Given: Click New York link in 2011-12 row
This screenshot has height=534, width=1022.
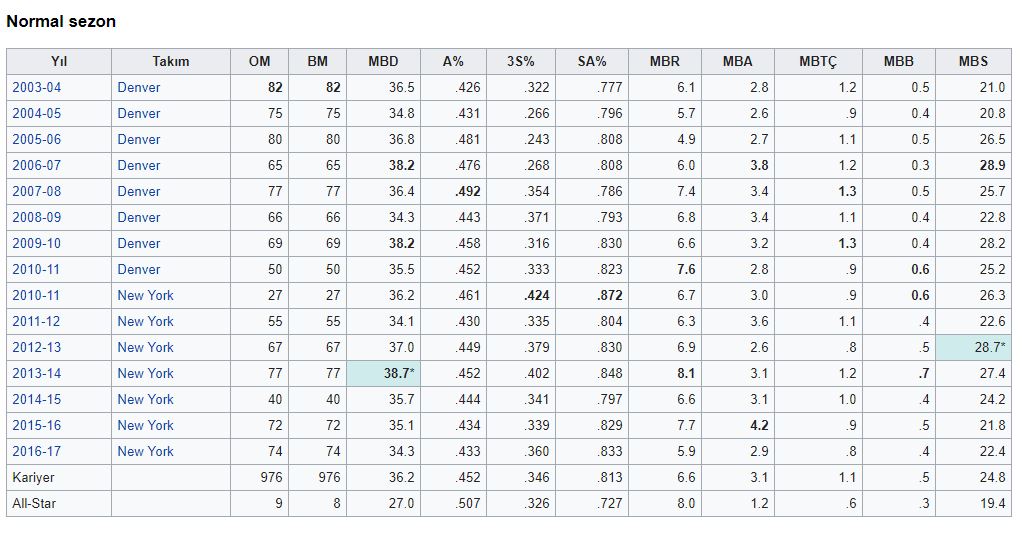Looking at the screenshot, I should [145, 322].
